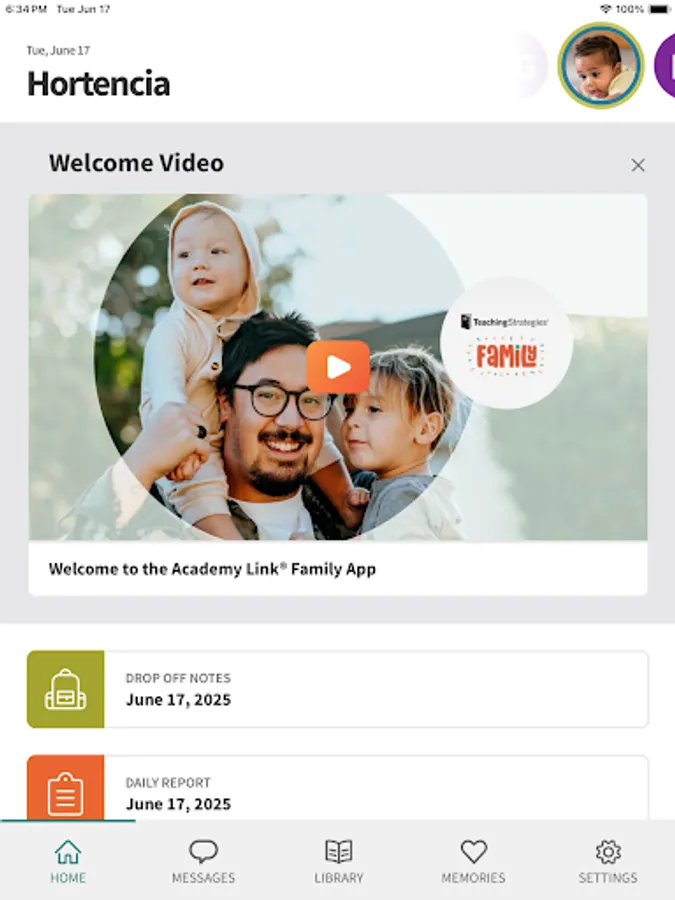The height and width of the screenshot is (900, 675).
Task: Select the child profile photo avatar
Action: pos(601,65)
